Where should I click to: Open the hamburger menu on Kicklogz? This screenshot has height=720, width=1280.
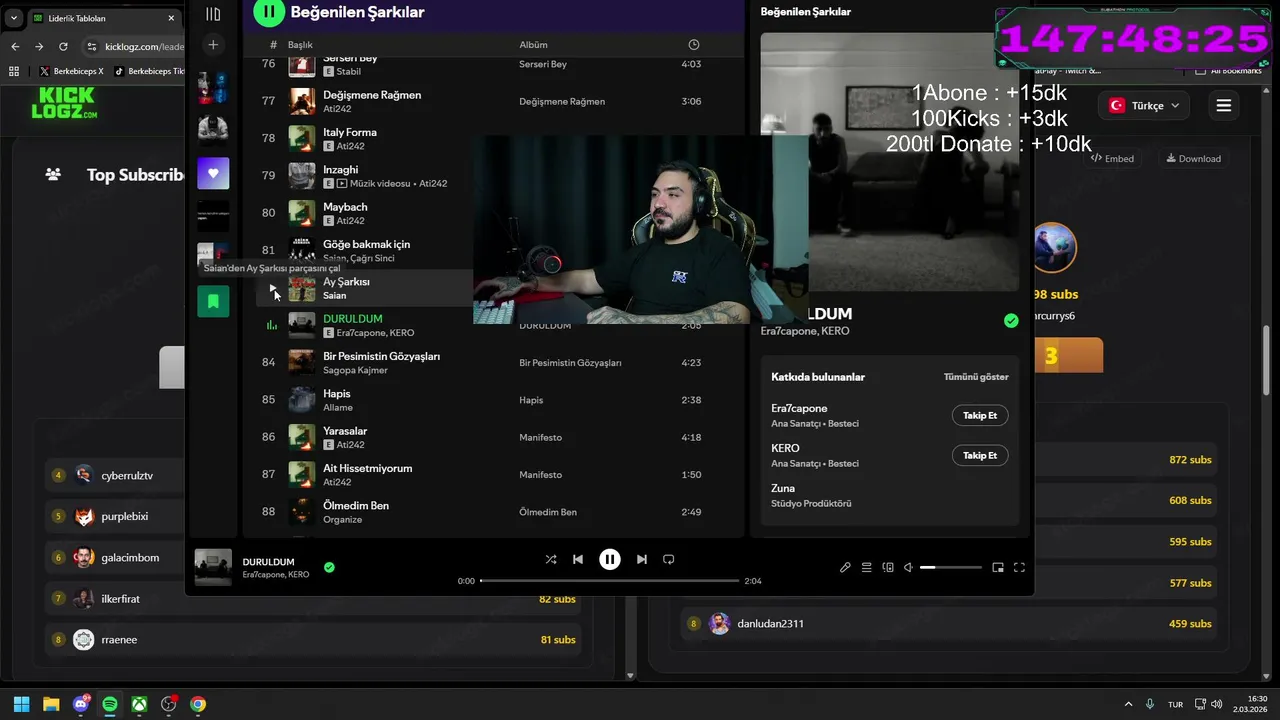point(1223,105)
